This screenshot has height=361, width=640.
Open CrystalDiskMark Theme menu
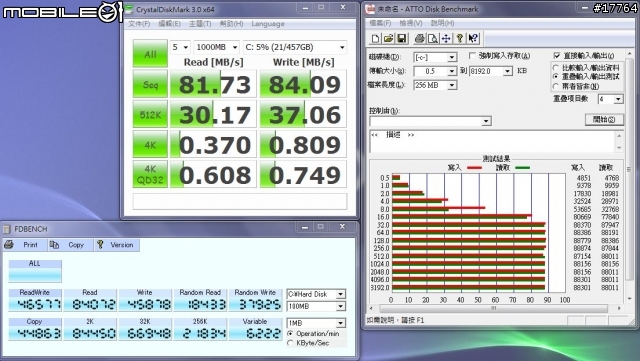click(200, 24)
